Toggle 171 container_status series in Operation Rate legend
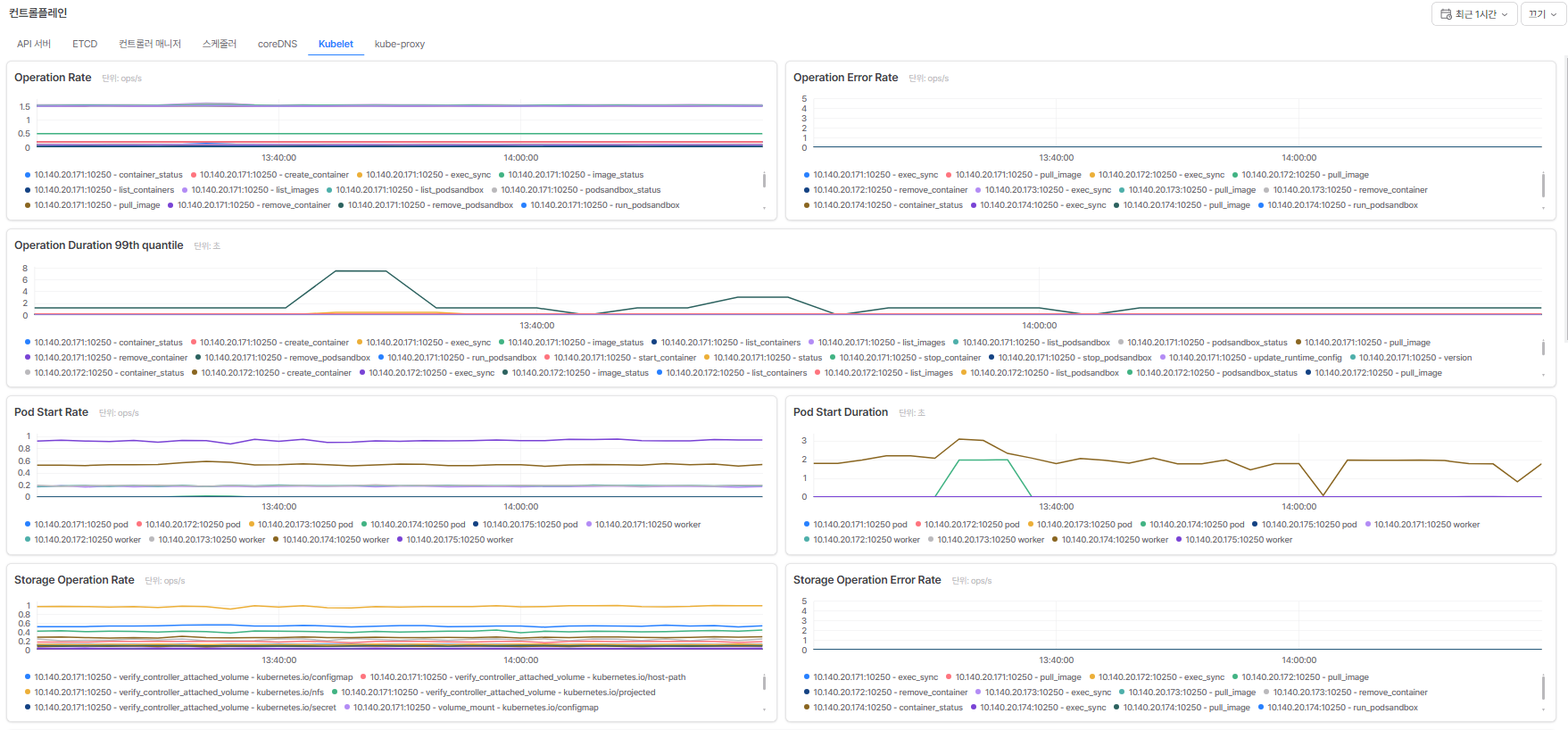1568x730 pixels. pos(104,175)
